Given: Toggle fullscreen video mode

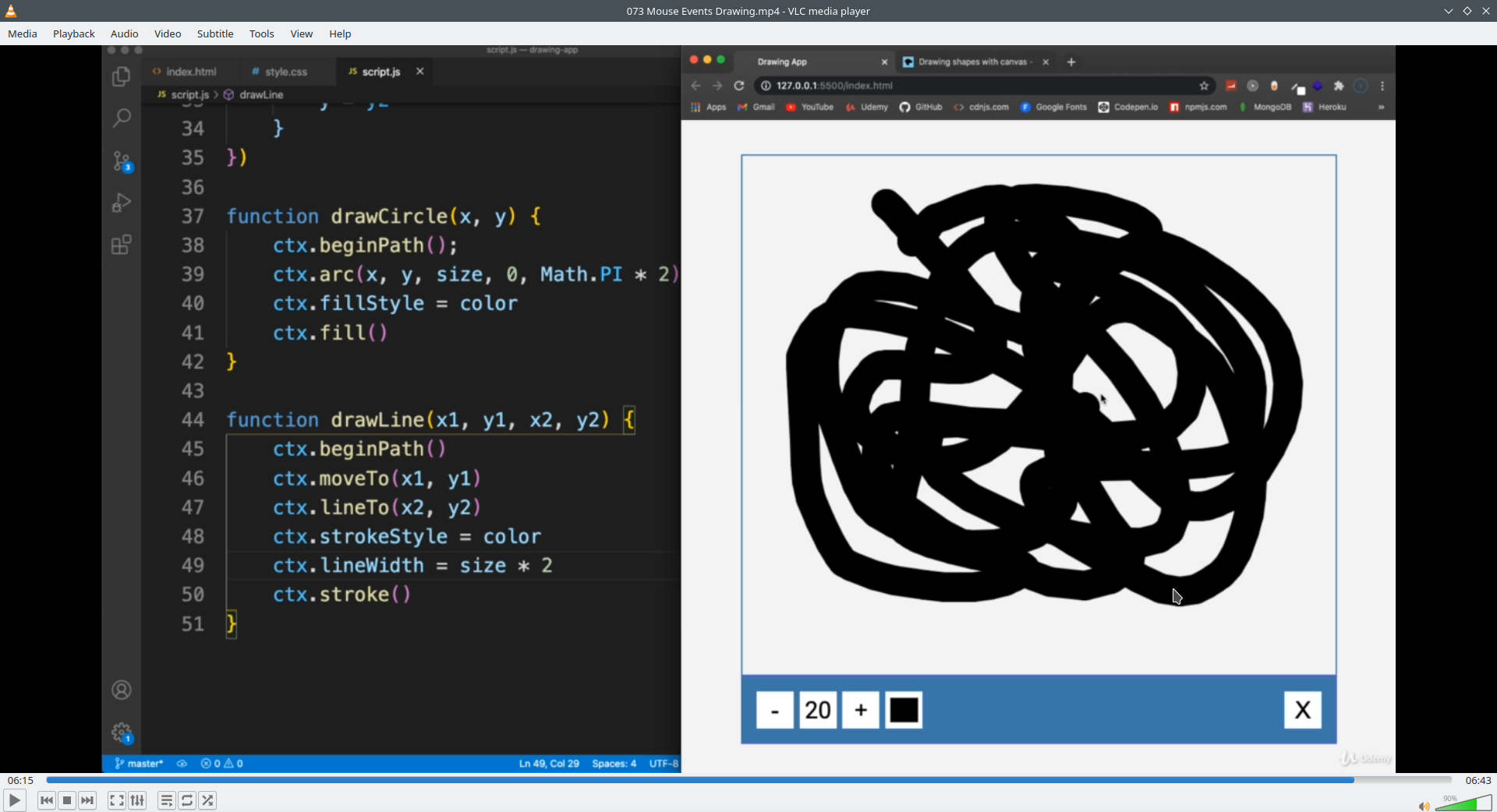Looking at the screenshot, I should [x=117, y=800].
